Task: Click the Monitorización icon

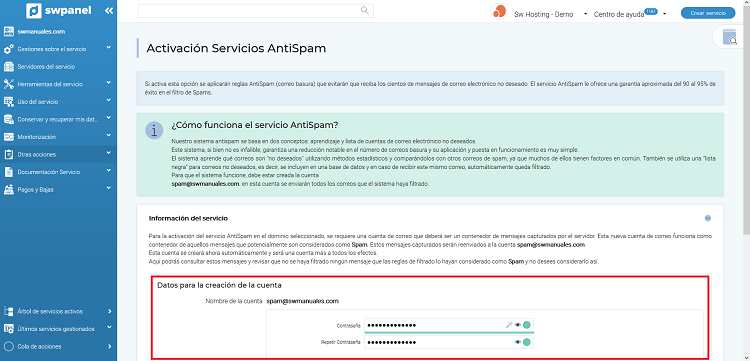Action: tap(9, 137)
